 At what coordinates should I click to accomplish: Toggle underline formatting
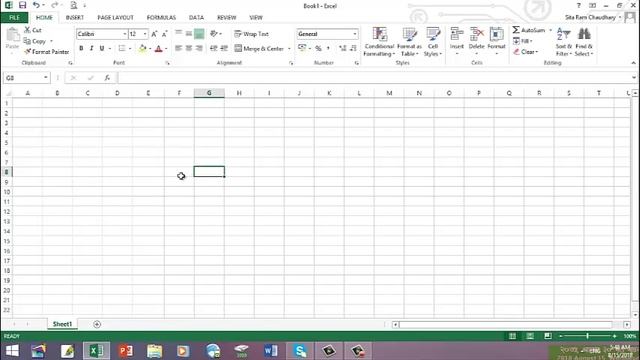(x=102, y=48)
